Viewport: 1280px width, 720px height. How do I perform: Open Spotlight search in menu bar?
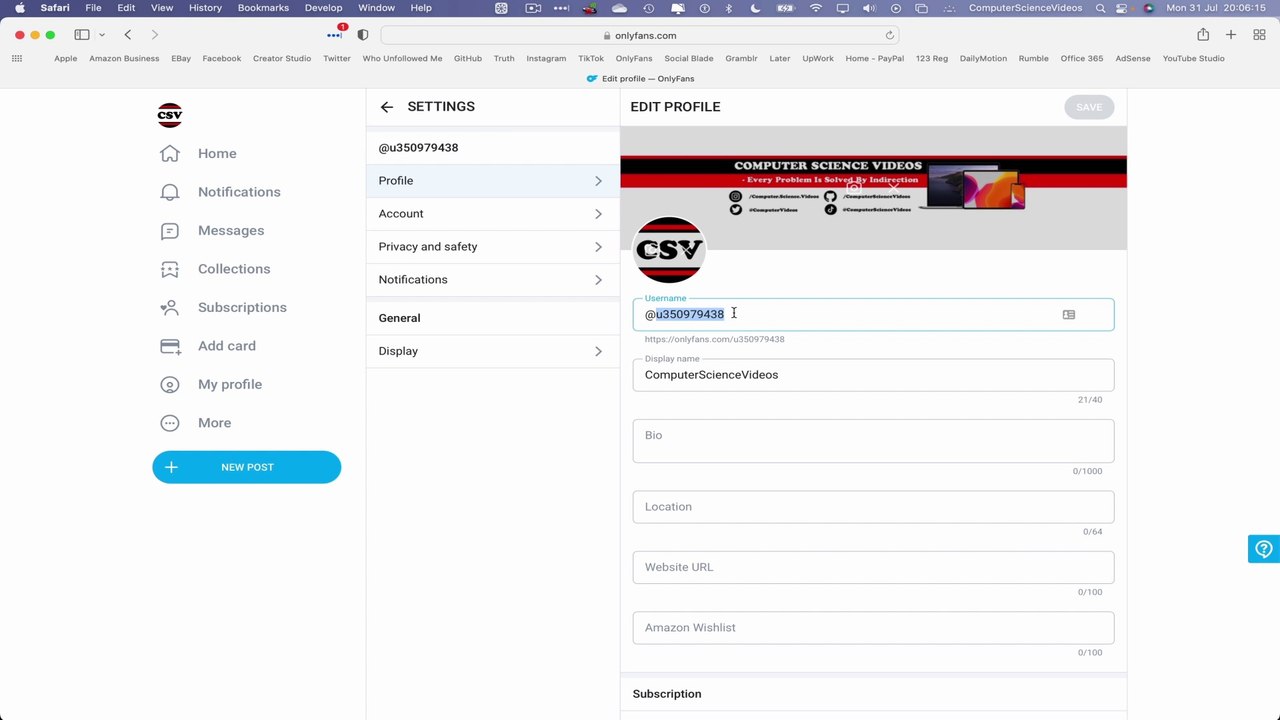pos(1101,8)
